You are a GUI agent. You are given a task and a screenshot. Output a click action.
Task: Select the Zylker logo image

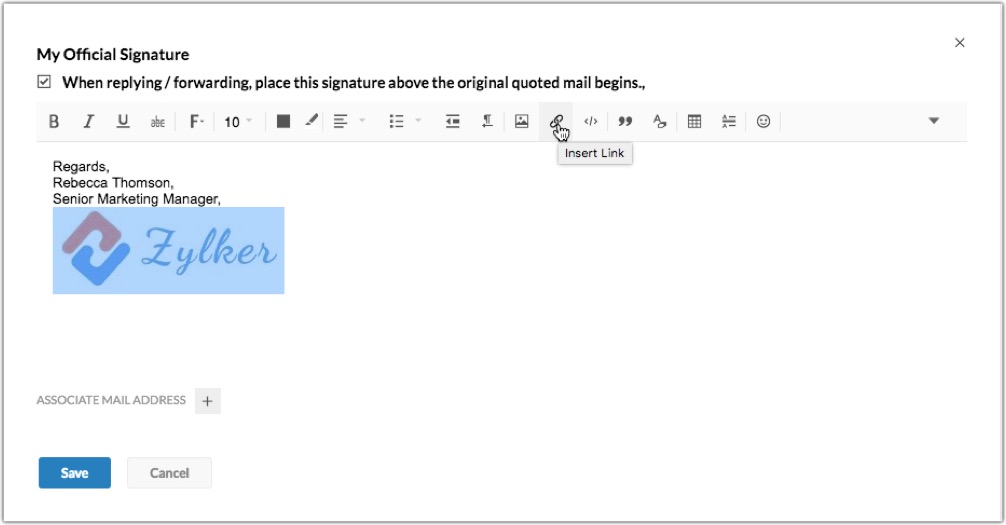(168, 250)
